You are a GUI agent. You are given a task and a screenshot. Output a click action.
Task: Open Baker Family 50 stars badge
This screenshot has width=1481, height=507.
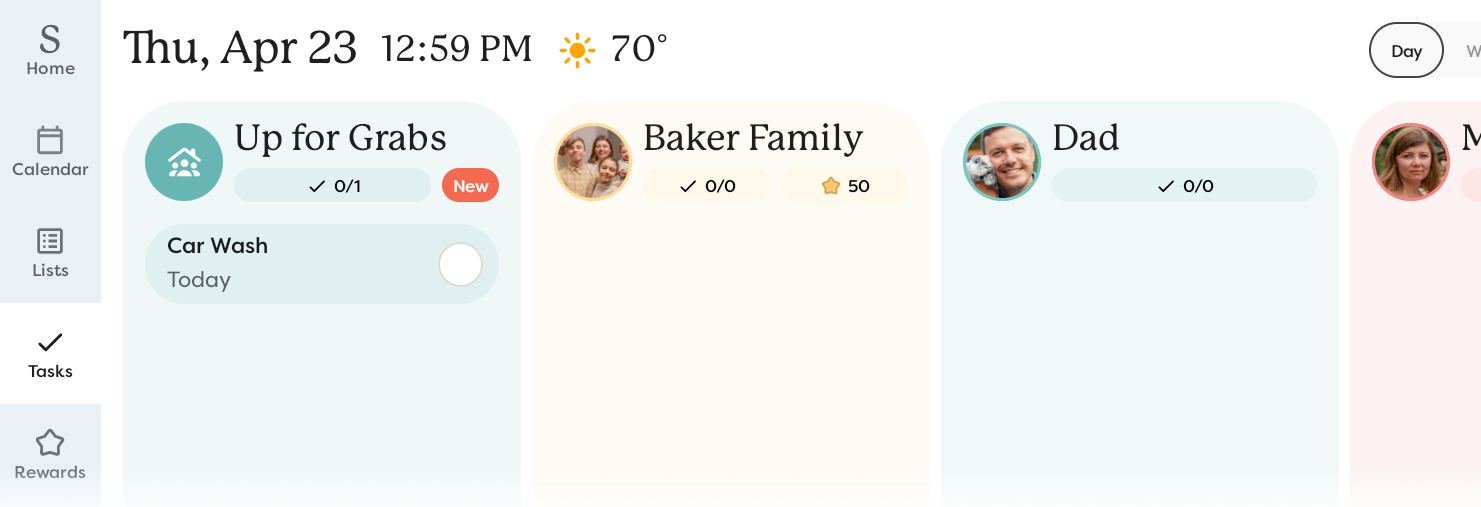coord(844,186)
